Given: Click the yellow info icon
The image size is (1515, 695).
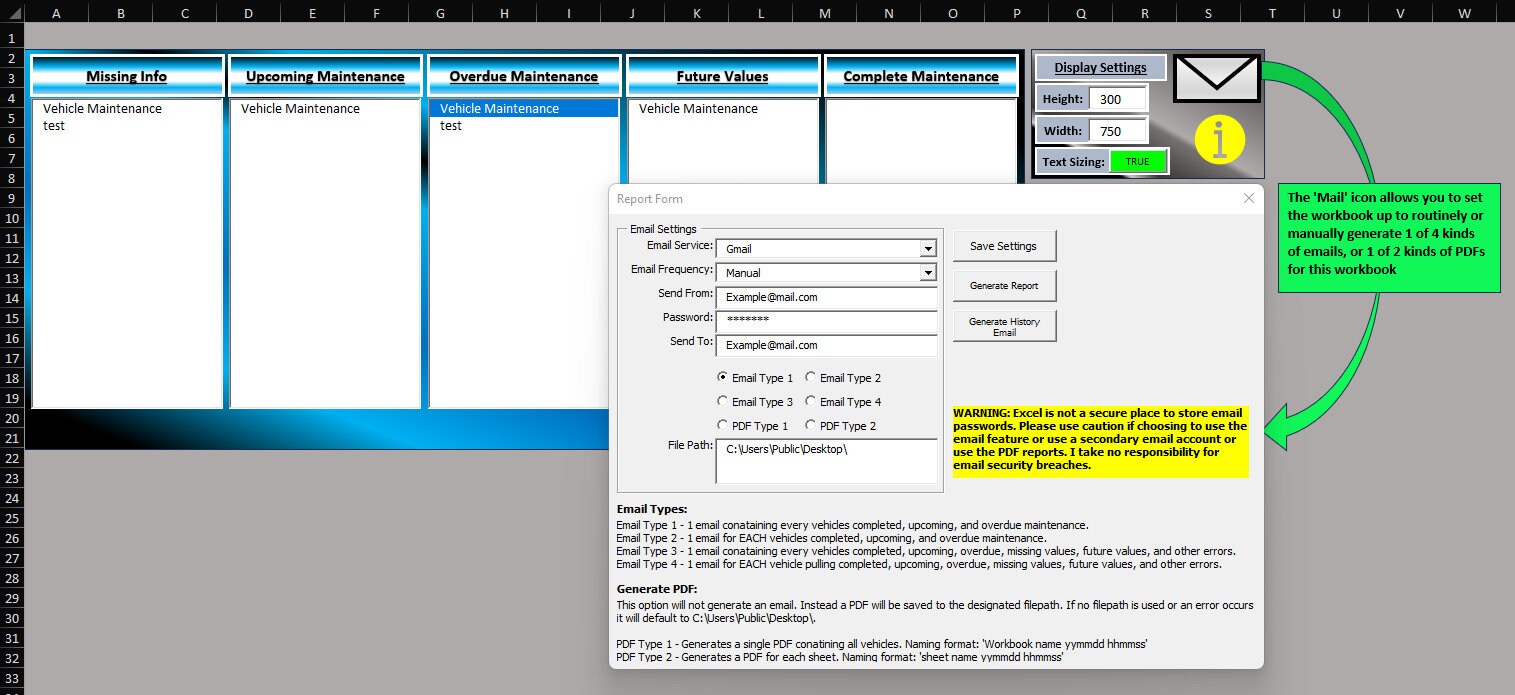Looking at the screenshot, I should [1219, 140].
